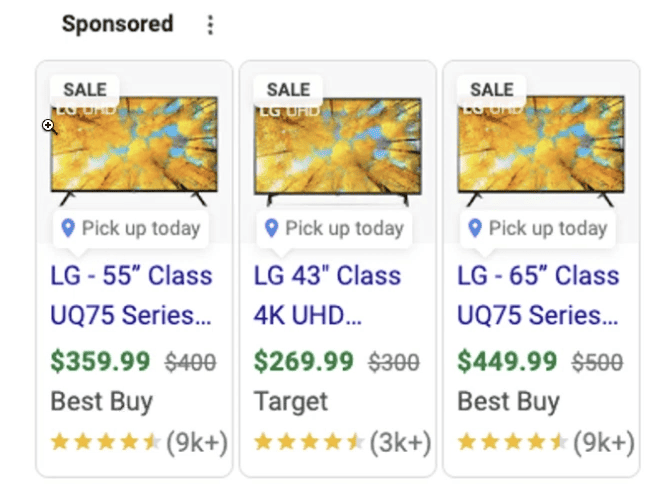Open the LG - 55" Class UQ75 Series link
Image resolution: width=656 pixels, height=486 pixels.
(132, 295)
